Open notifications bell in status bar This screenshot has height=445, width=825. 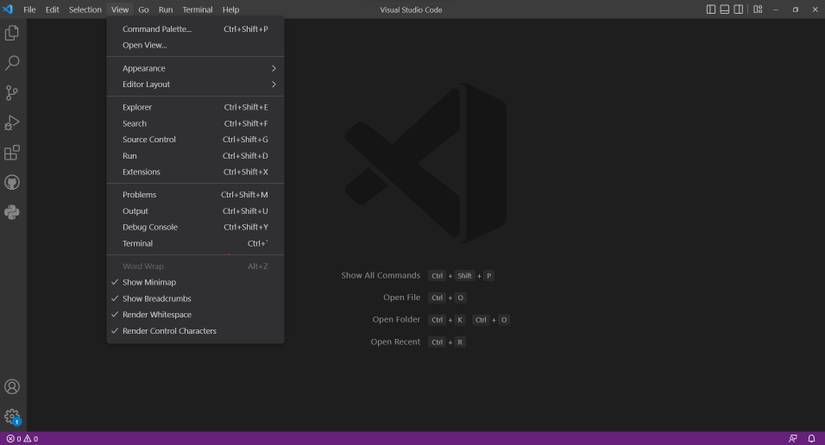click(811, 439)
